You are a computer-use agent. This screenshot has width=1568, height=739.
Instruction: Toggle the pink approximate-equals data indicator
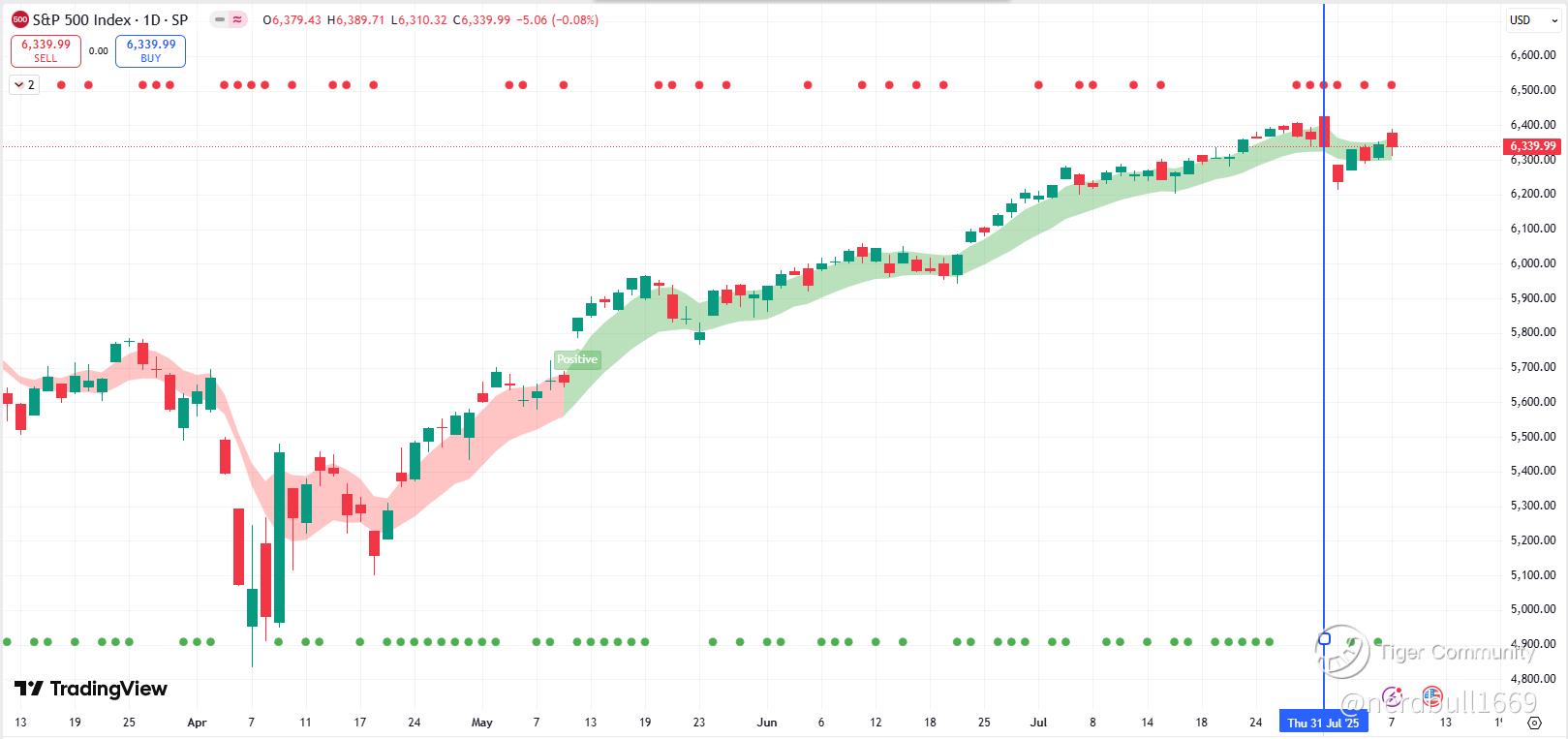236,19
